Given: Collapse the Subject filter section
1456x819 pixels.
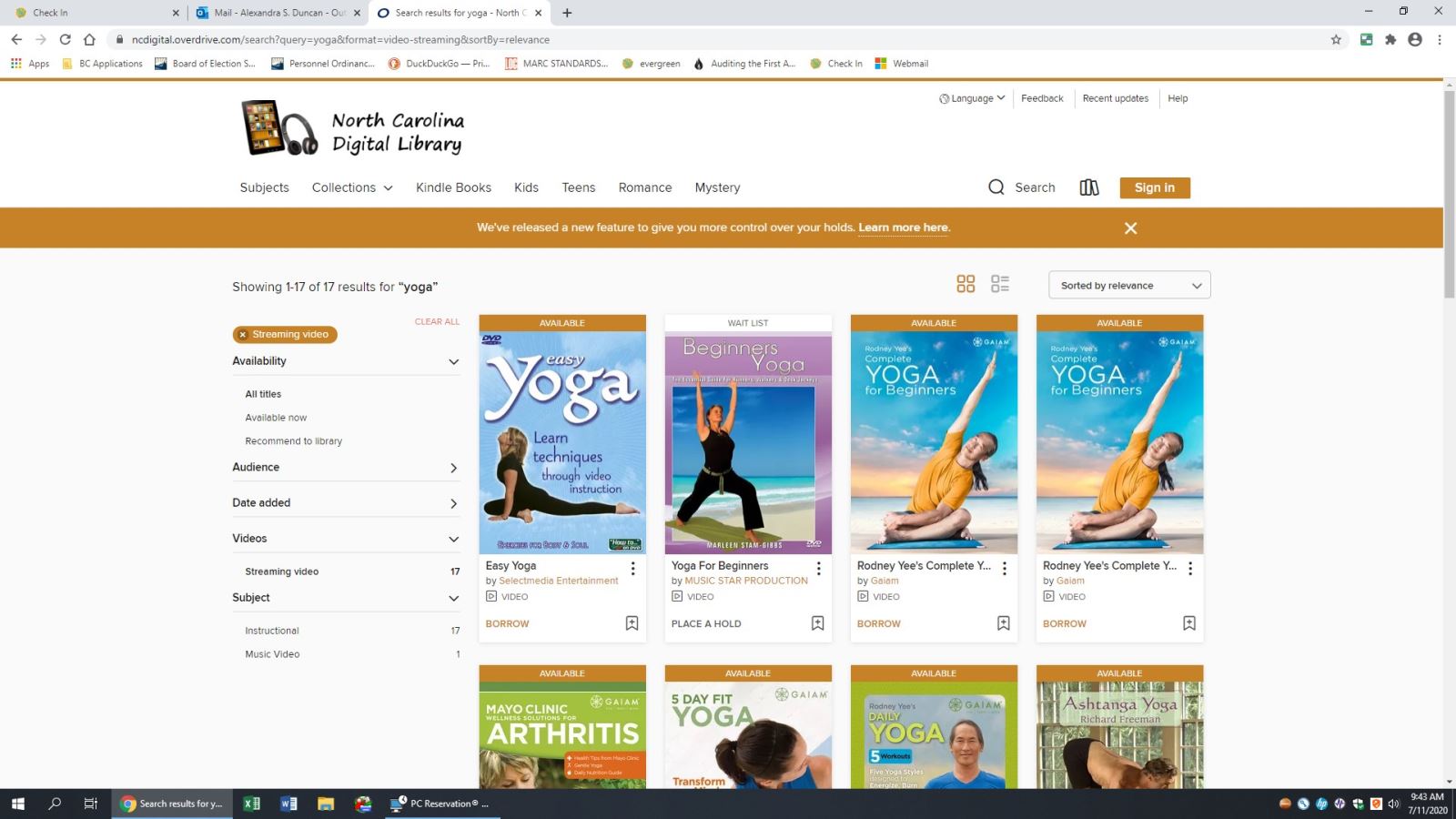Looking at the screenshot, I should [x=346, y=598].
